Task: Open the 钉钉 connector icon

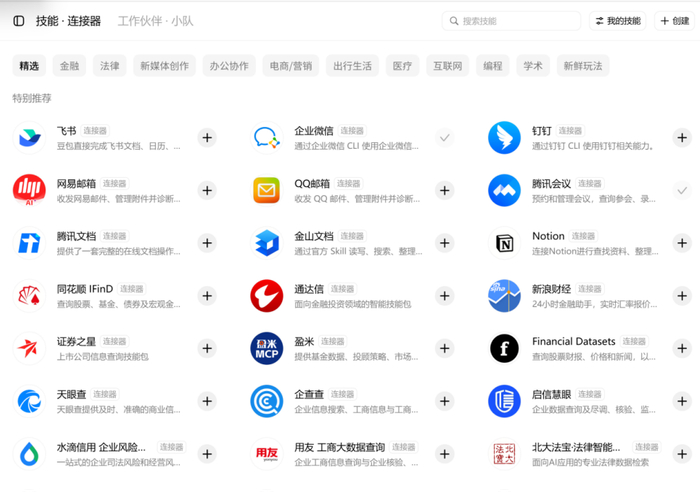Action: [504, 138]
